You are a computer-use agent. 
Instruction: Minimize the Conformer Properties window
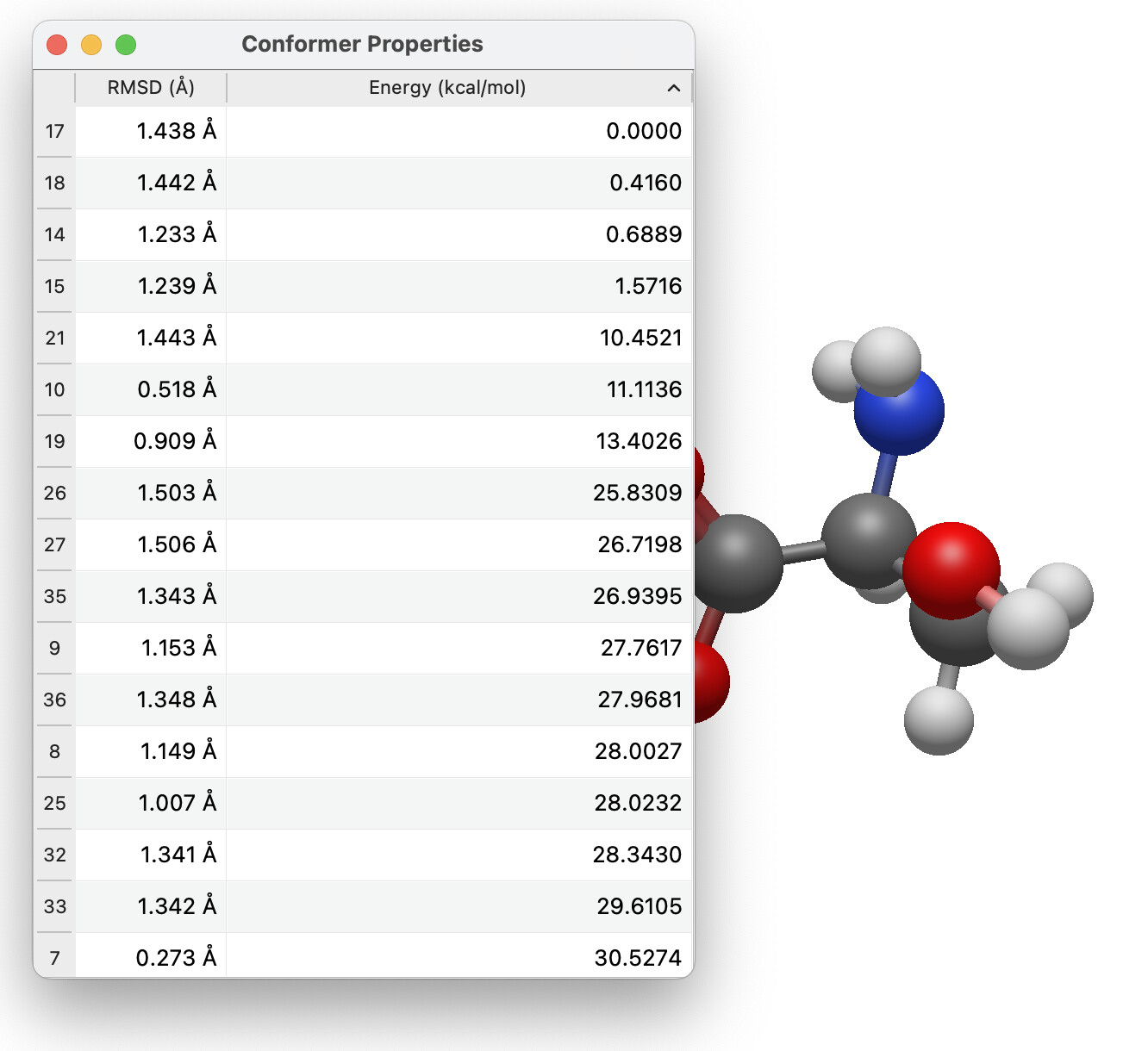click(x=91, y=45)
